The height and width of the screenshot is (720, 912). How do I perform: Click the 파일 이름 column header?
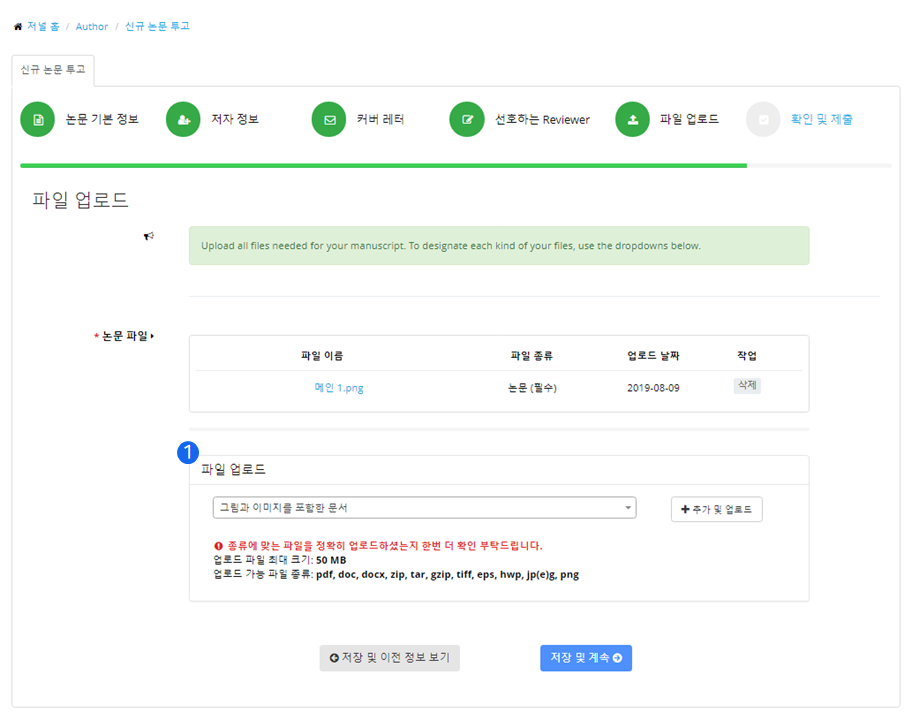click(322, 356)
